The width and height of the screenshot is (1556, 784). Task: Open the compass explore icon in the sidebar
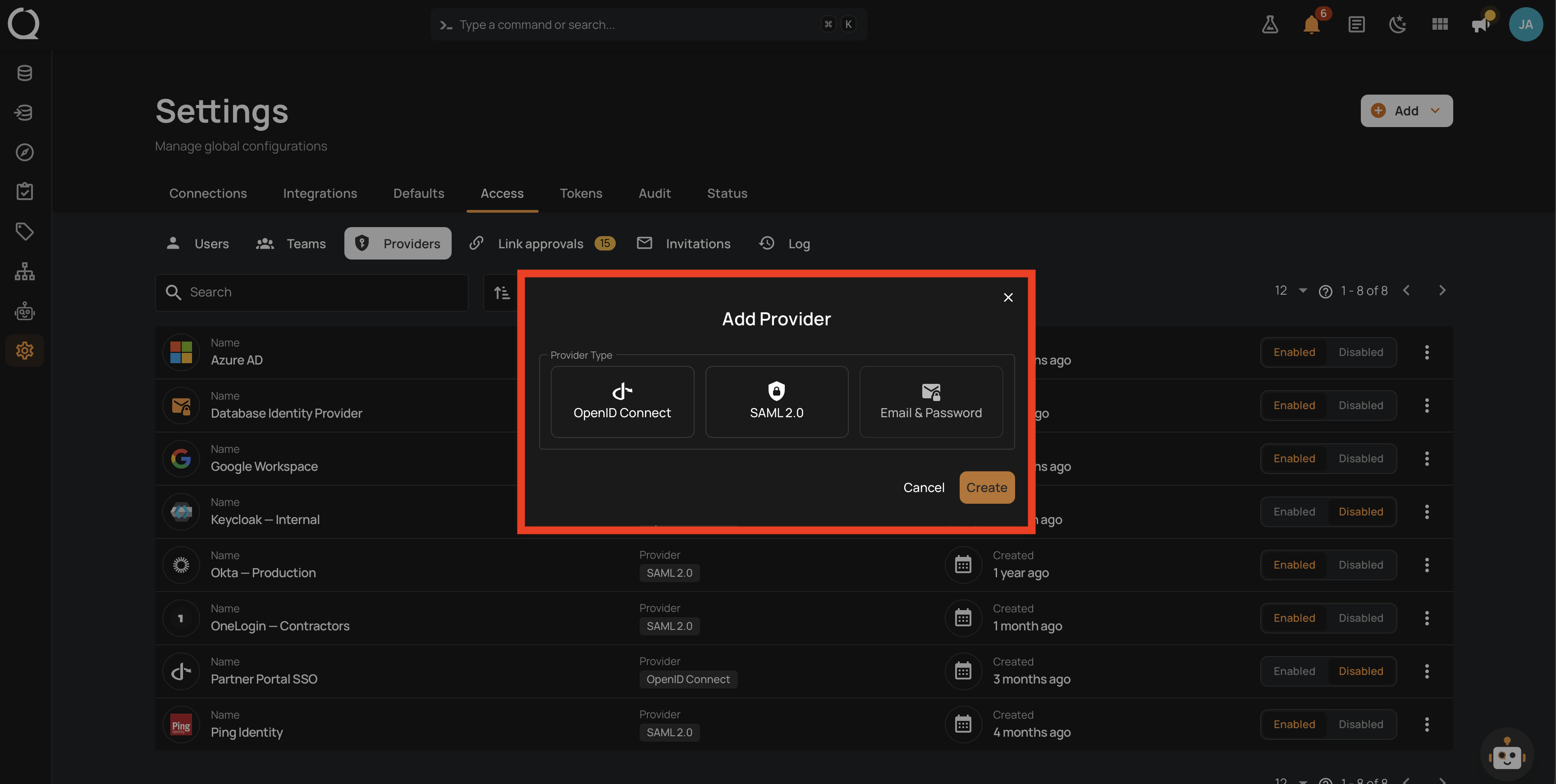25,152
